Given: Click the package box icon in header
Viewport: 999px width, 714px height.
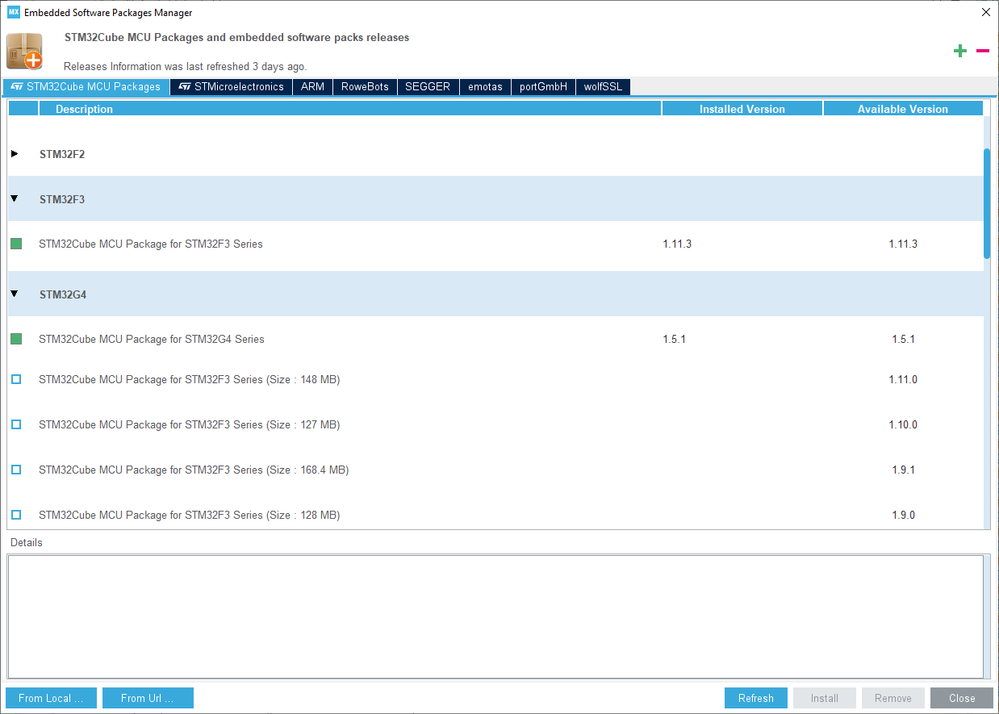Looking at the screenshot, I should tap(24, 51).
